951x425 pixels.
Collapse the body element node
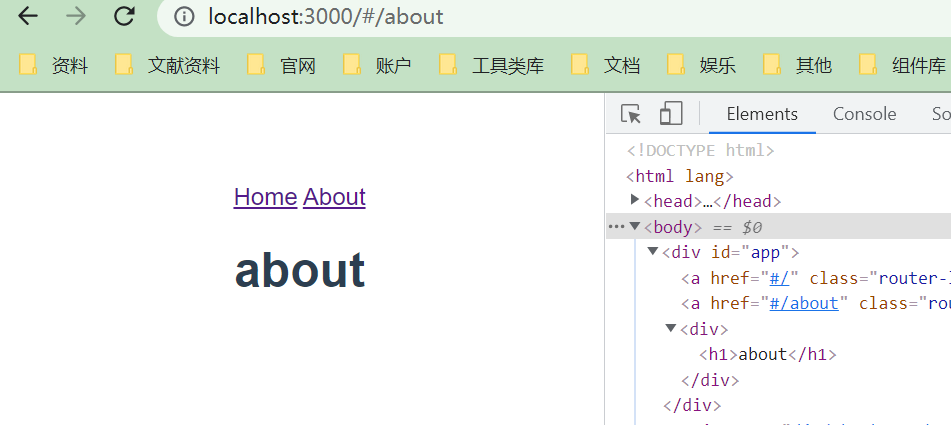(x=635, y=226)
